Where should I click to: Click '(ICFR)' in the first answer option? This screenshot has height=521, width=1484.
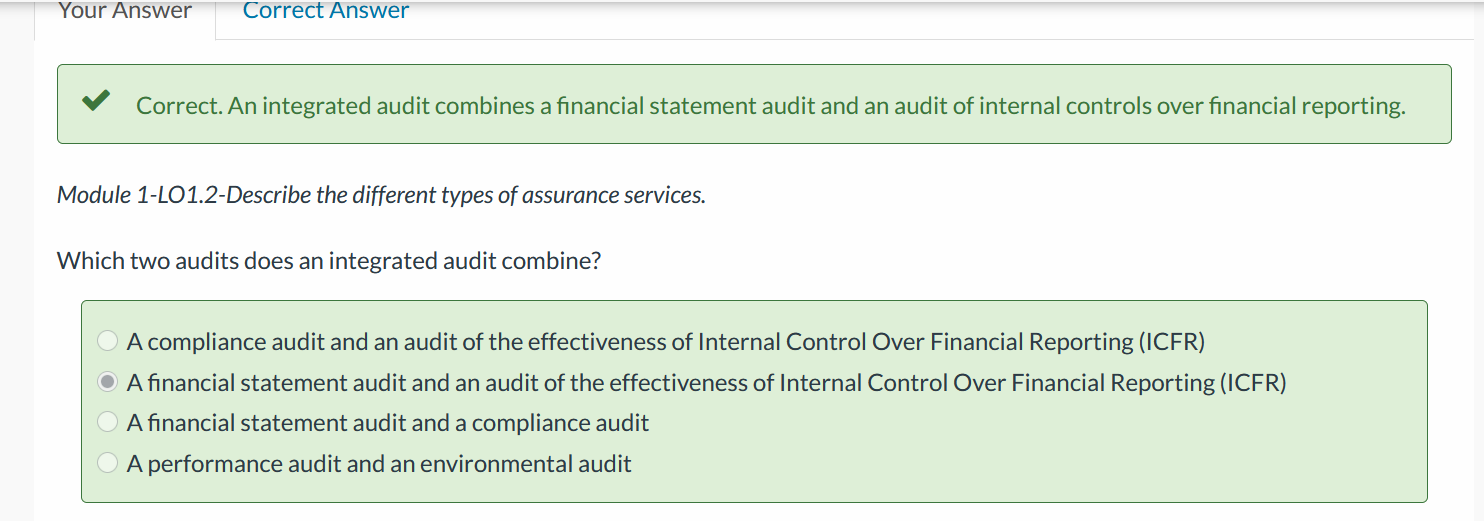point(1172,342)
